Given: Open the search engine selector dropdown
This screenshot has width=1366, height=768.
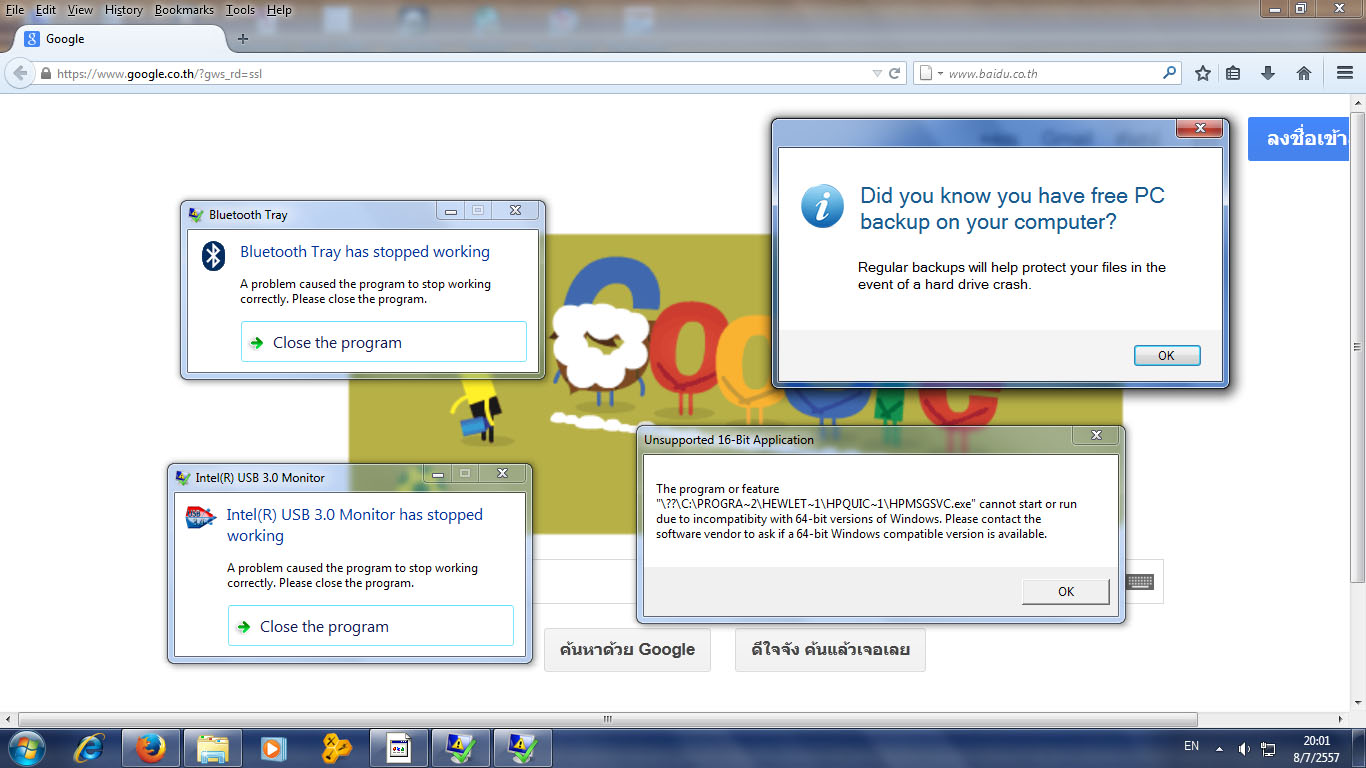Looking at the screenshot, I should (930, 73).
